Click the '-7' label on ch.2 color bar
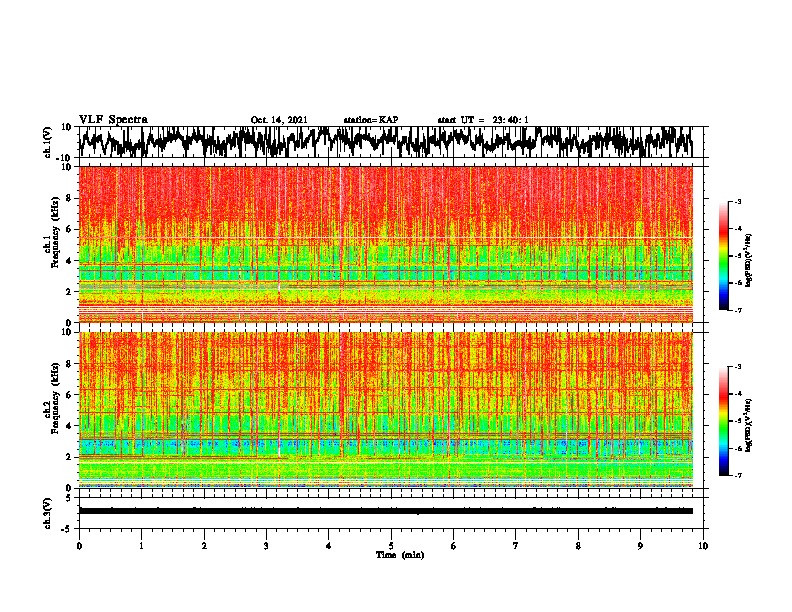The image size is (792, 612). 737,475
